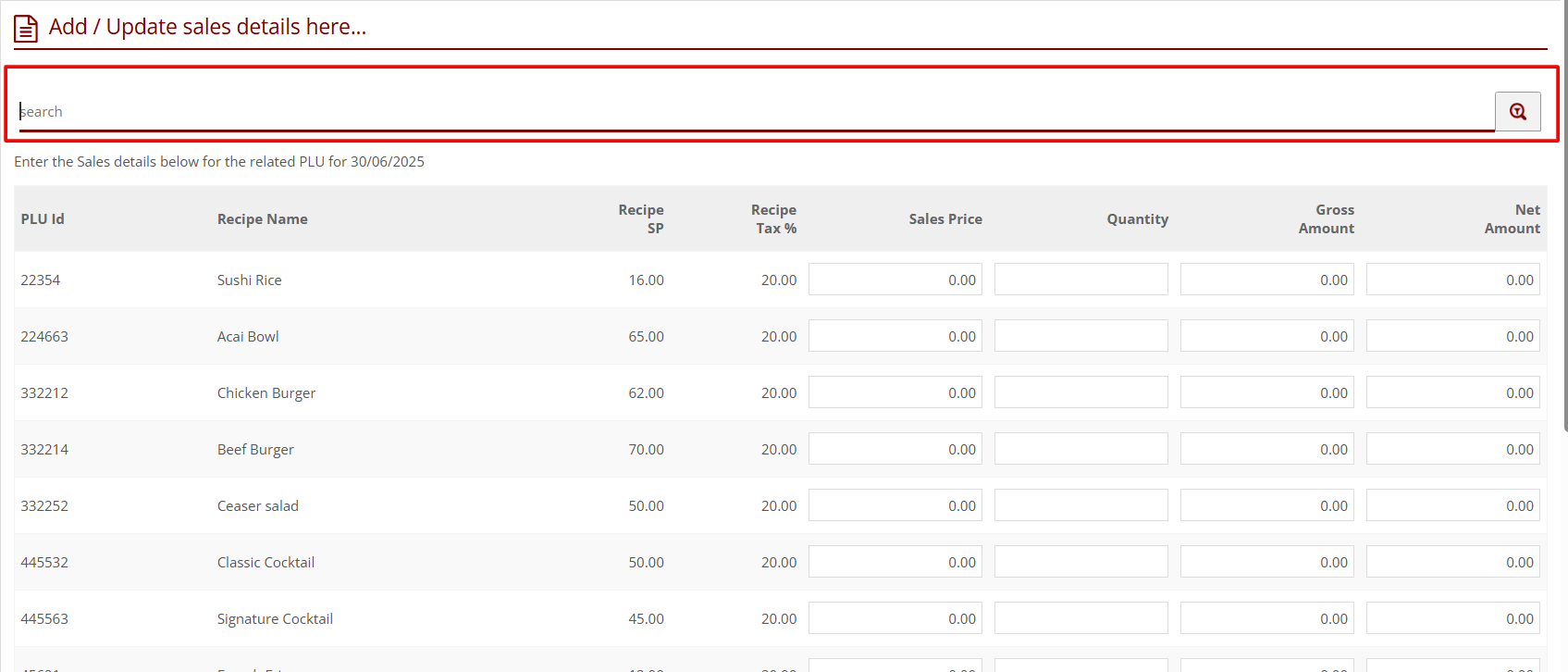
Task: Click the search magnifier icon button
Action: [1517, 112]
